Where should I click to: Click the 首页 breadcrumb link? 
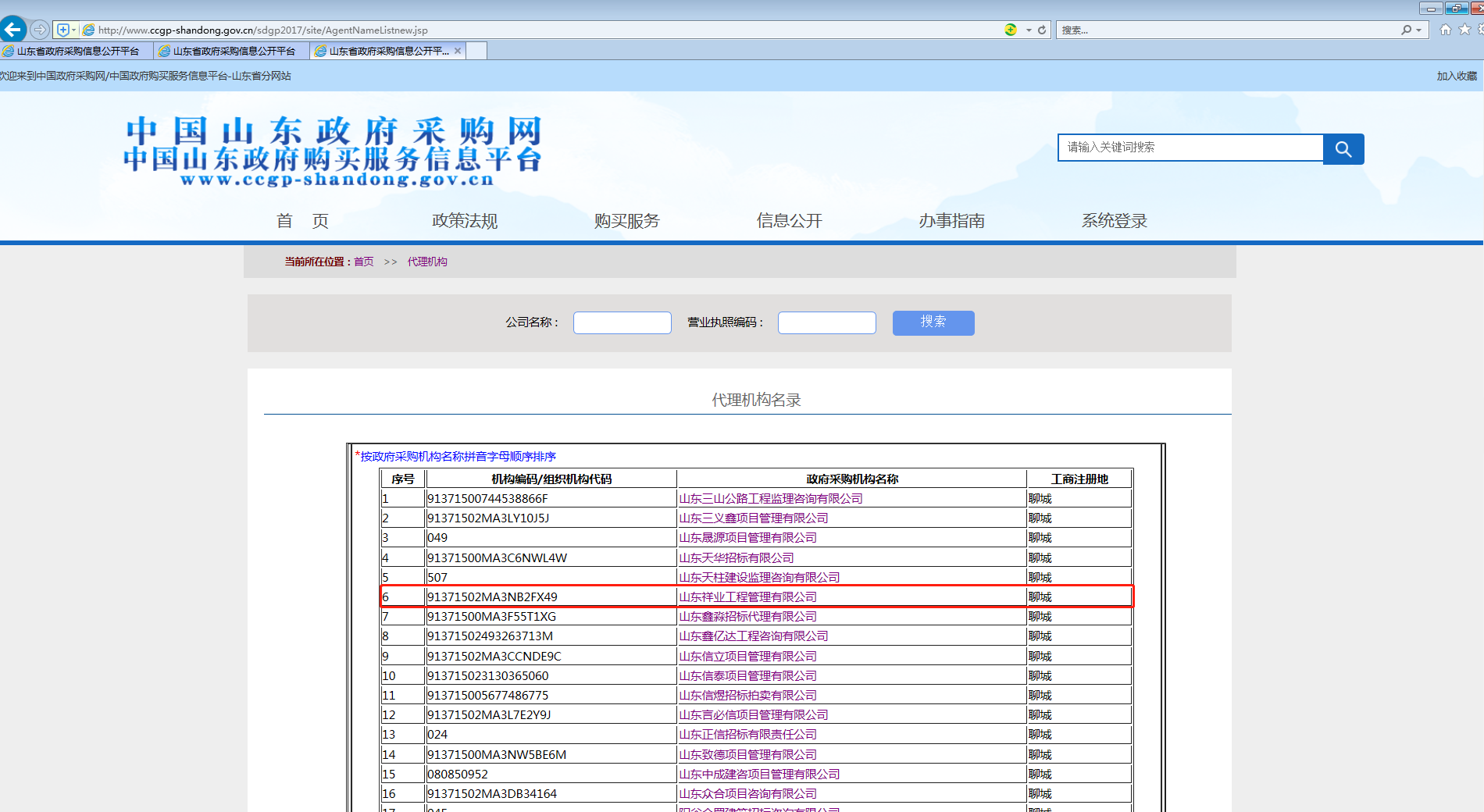(364, 262)
